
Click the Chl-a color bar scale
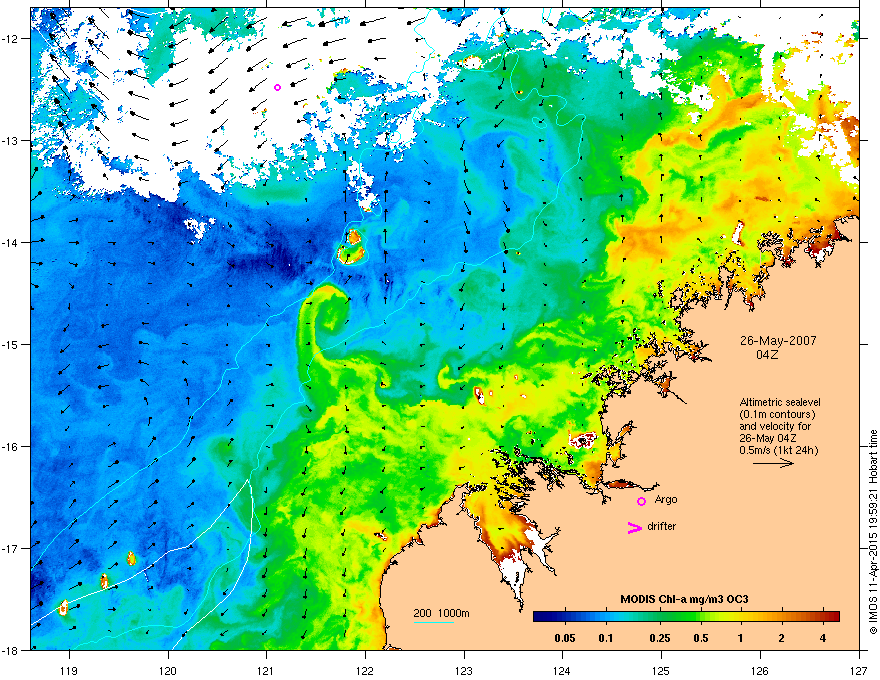(x=686, y=617)
